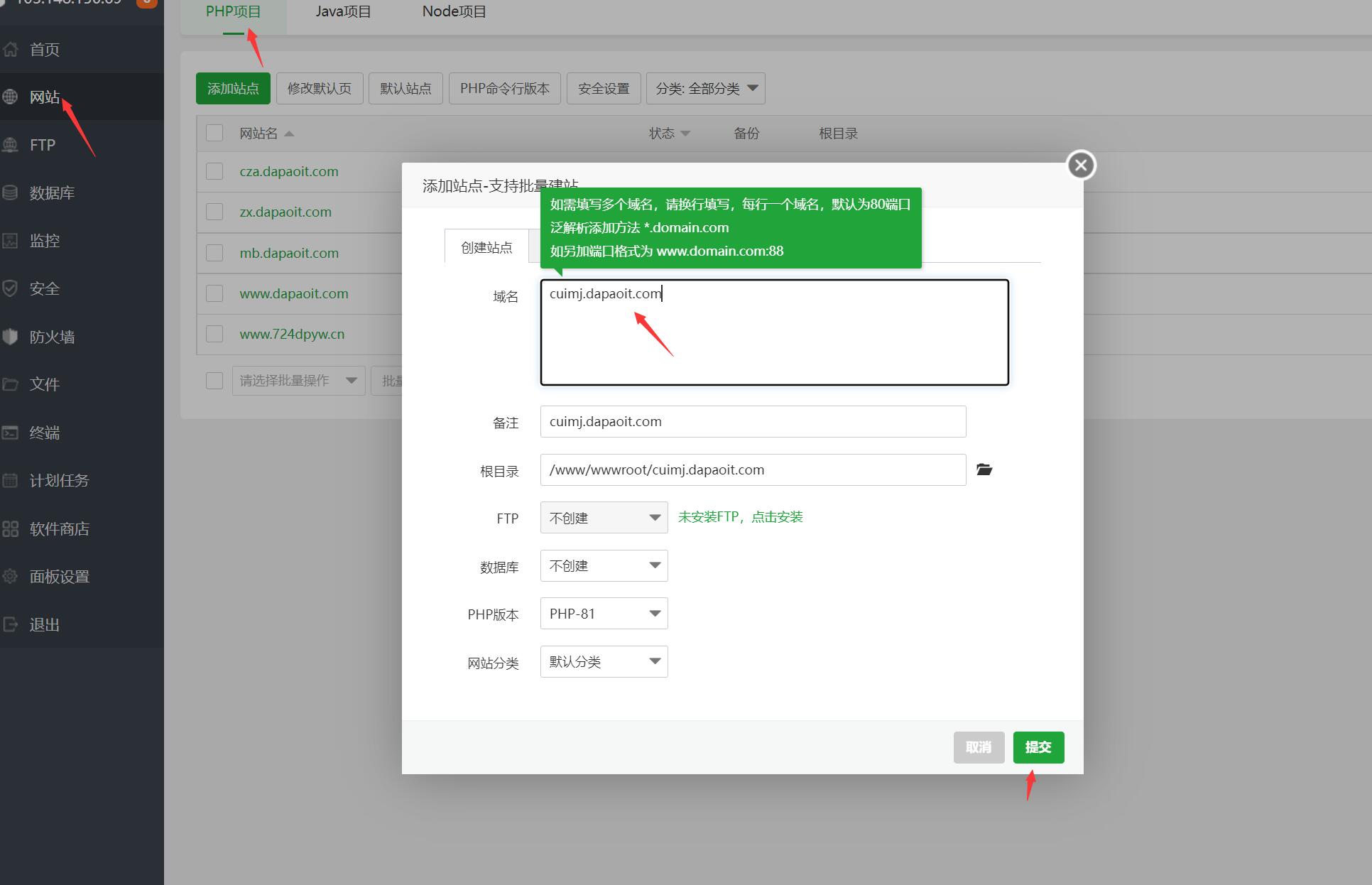This screenshot has width=1372, height=885.
Task: Open the 防火墙 firewall sidebar icon
Action: [x=10, y=337]
